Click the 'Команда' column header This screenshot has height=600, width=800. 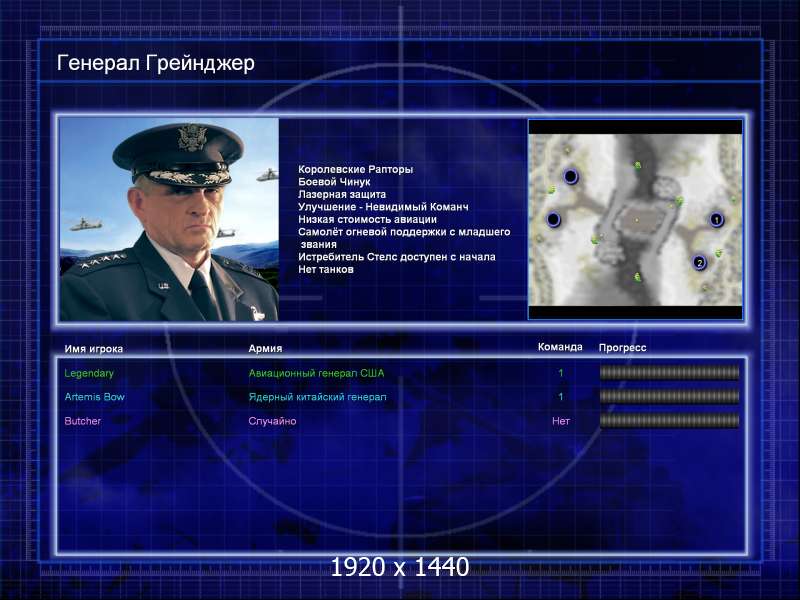[560, 347]
